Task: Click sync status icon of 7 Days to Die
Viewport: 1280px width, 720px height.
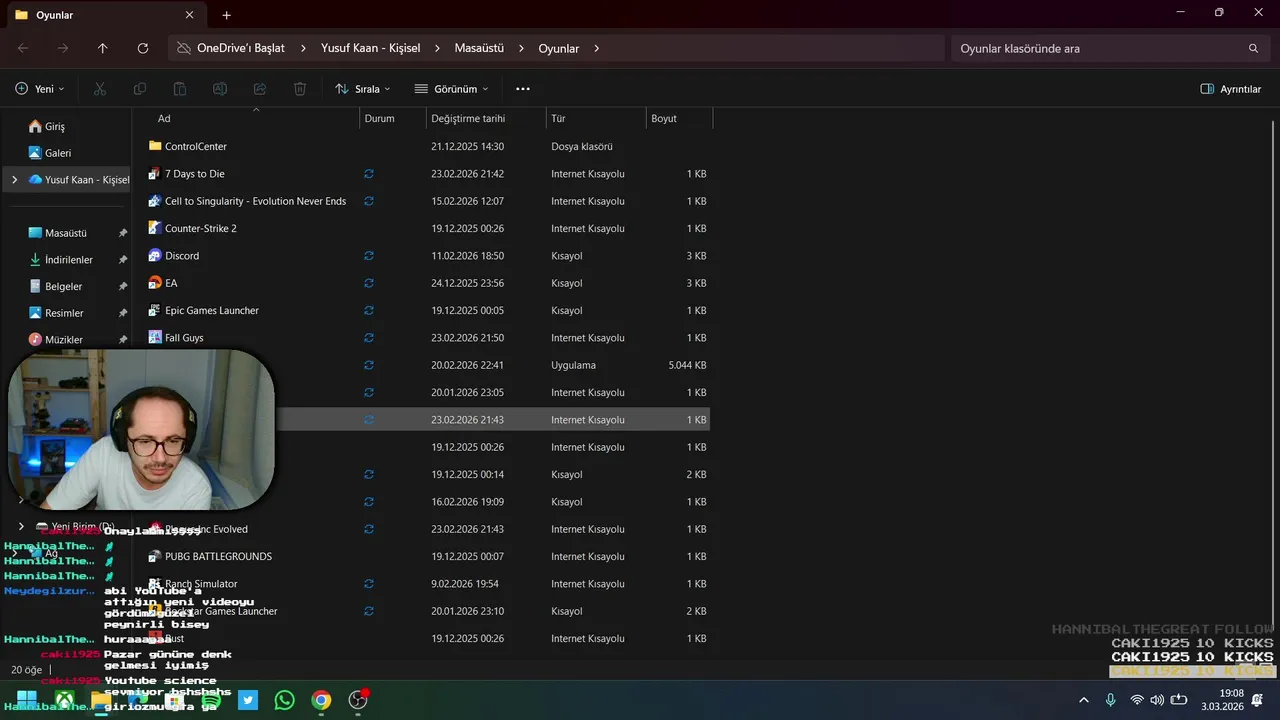Action: tap(369, 174)
